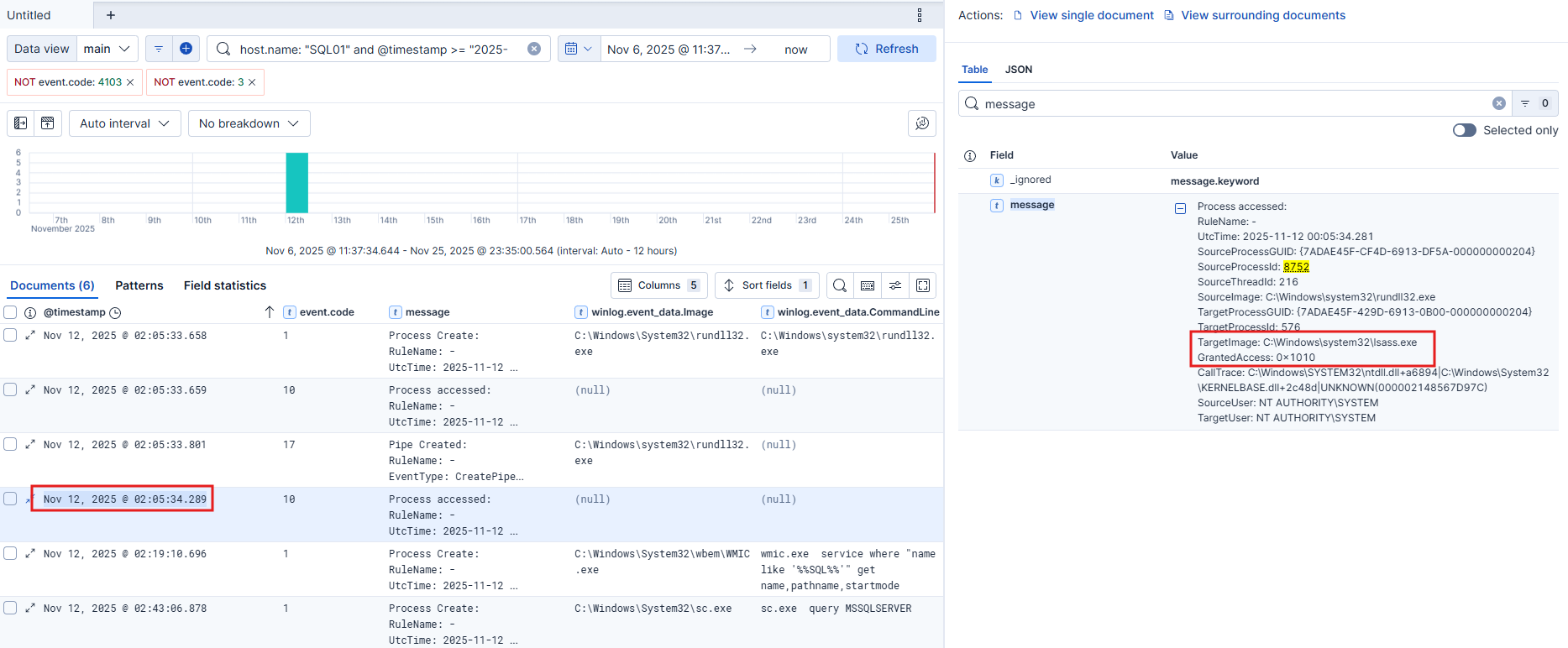
Task: Remove the NOT event.code: 3 filter
Action: tap(252, 82)
